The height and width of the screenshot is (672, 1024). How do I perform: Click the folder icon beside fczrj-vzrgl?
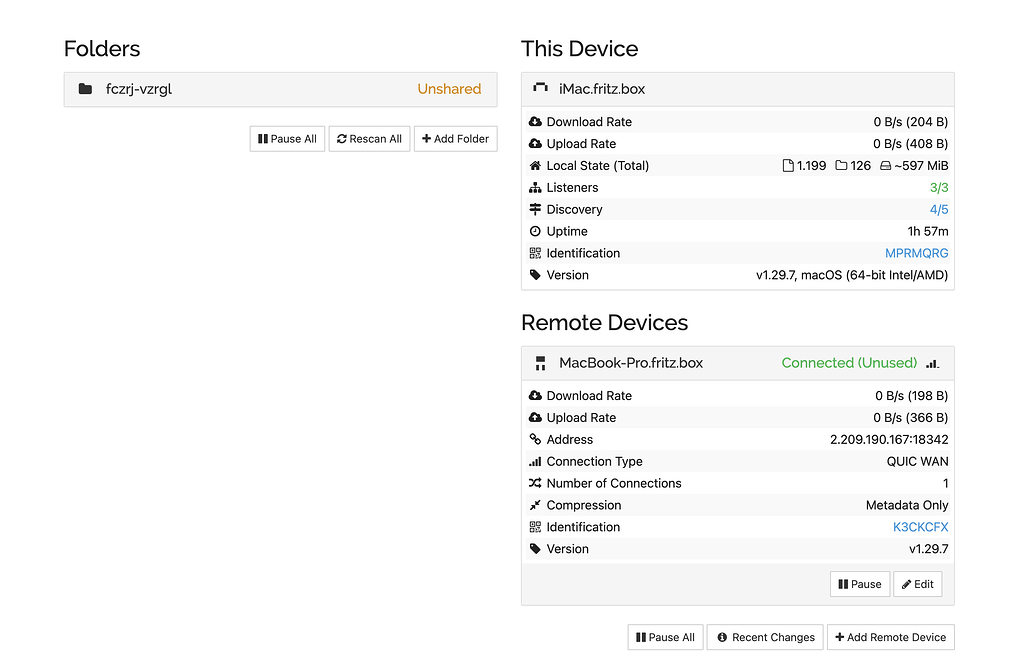[85, 89]
